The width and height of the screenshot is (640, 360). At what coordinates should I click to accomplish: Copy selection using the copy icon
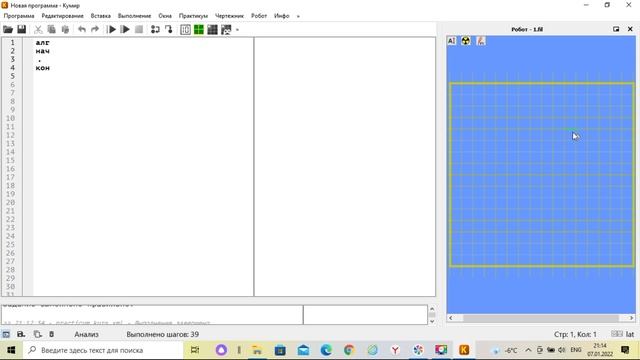[x=51, y=29]
